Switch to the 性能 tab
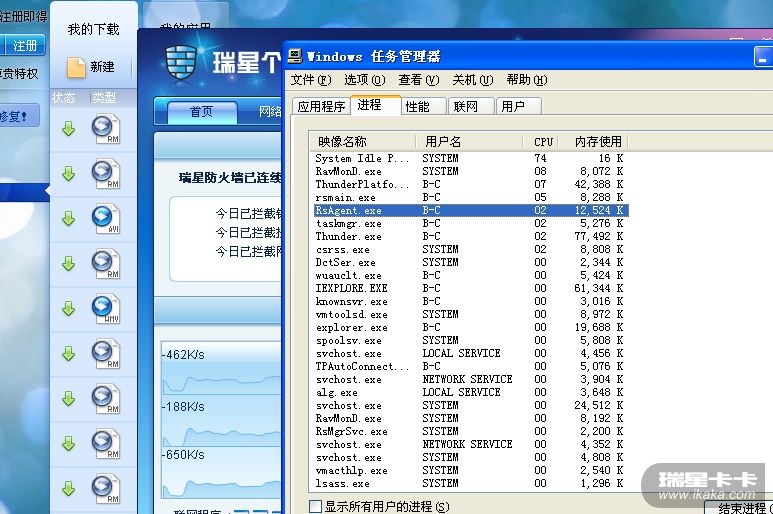Image resolution: width=773 pixels, height=514 pixels. pos(423,106)
